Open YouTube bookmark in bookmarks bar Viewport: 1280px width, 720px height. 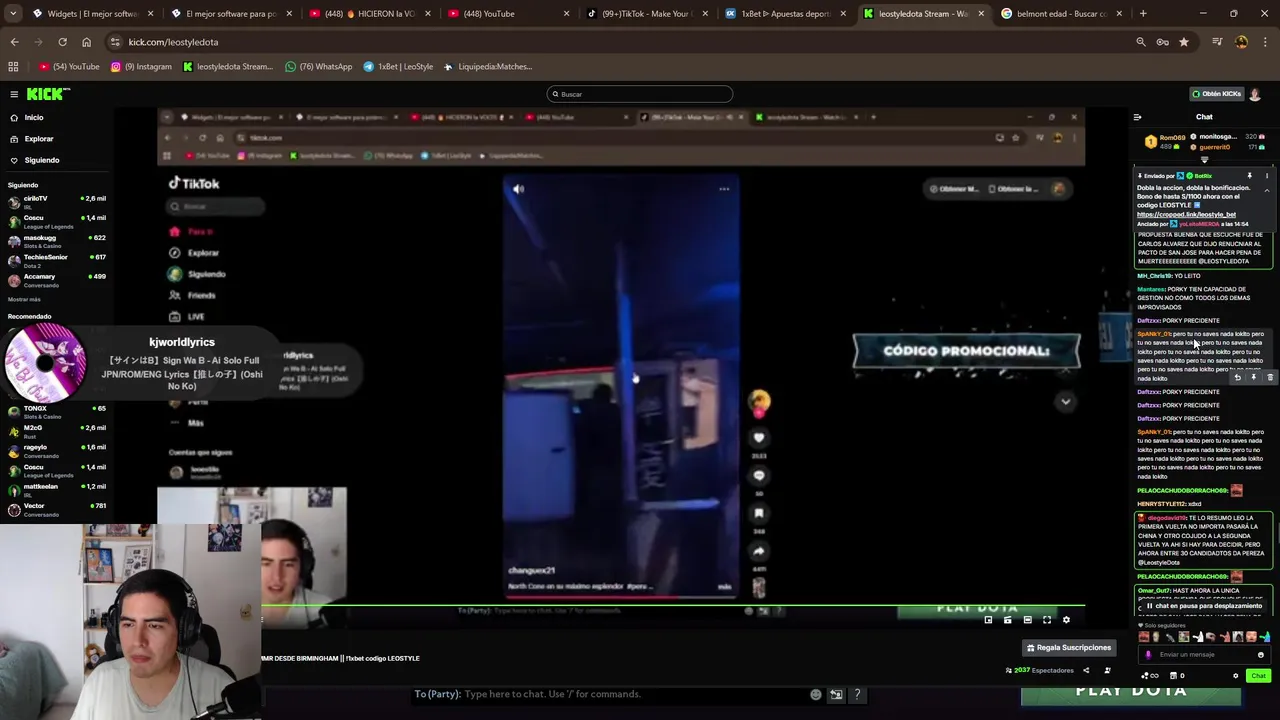tap(69, 67)
